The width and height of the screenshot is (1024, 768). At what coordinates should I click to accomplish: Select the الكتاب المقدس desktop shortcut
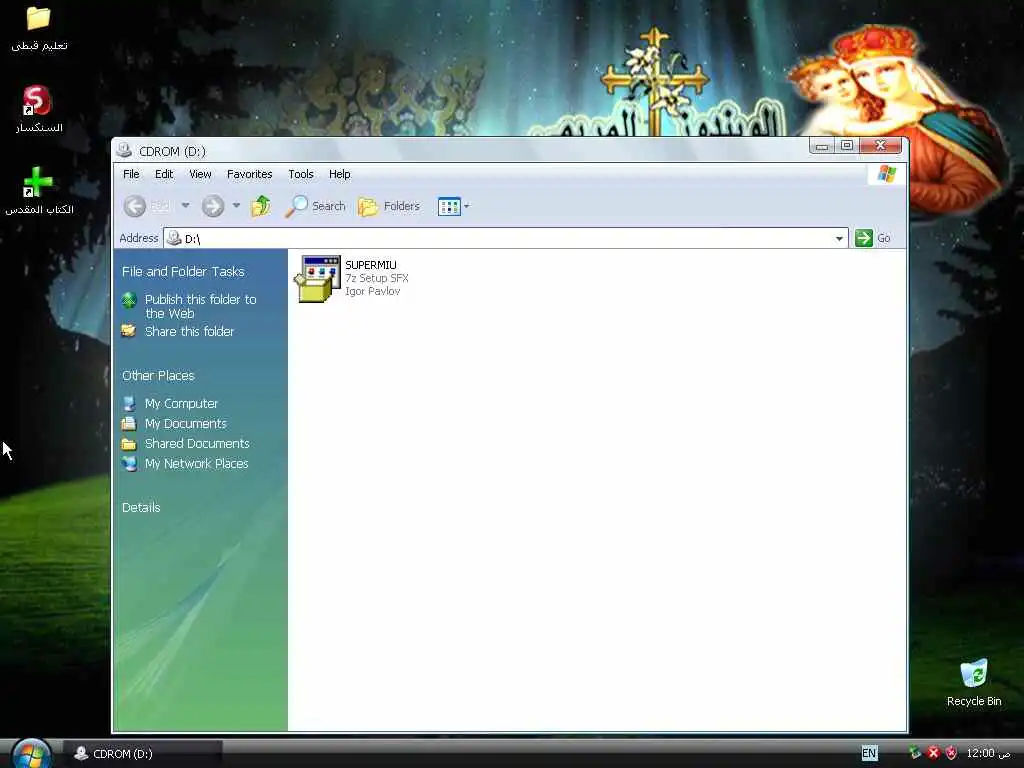coord(39,191)
